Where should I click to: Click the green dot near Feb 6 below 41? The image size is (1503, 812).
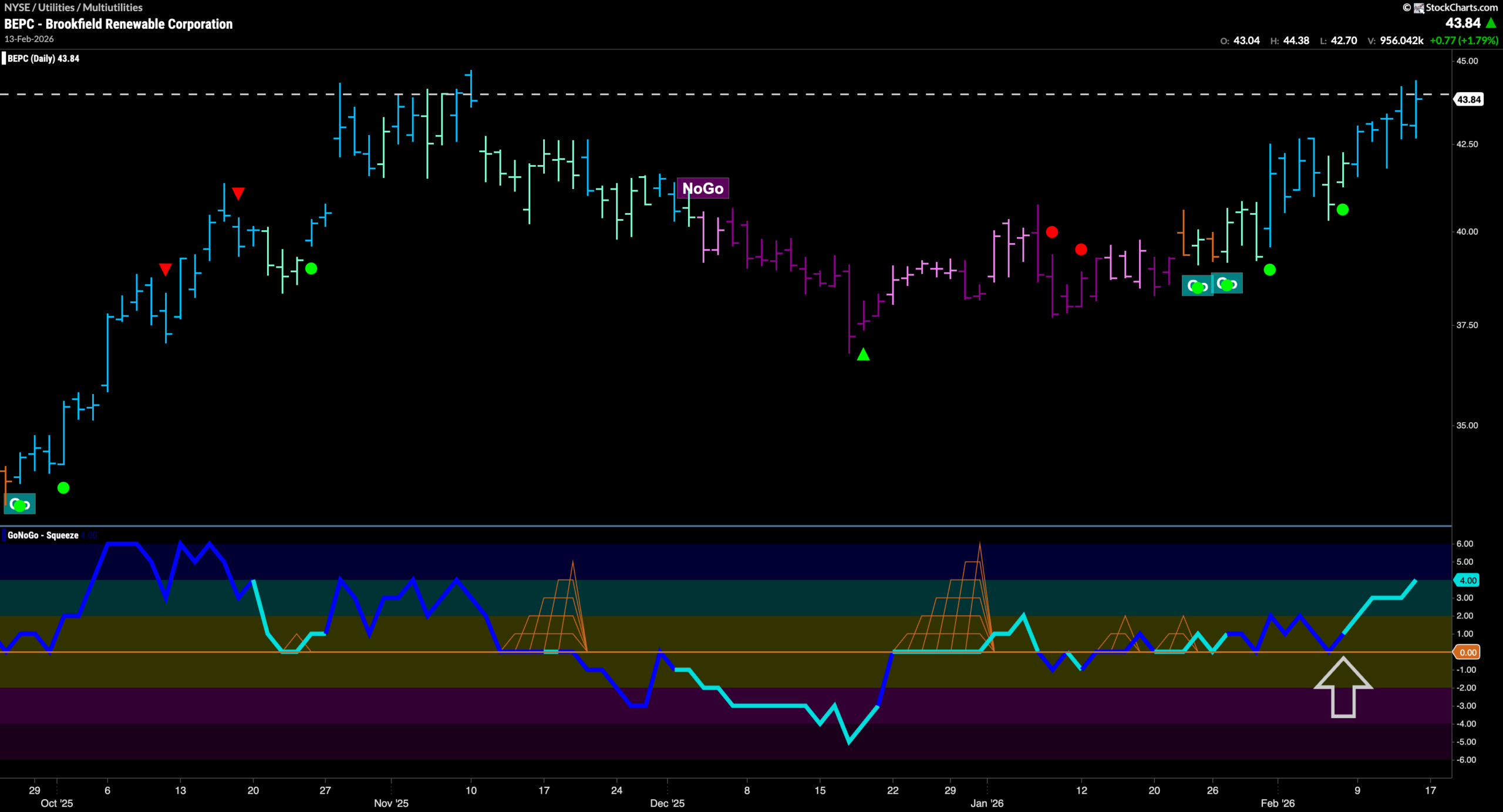[1342, 210]
